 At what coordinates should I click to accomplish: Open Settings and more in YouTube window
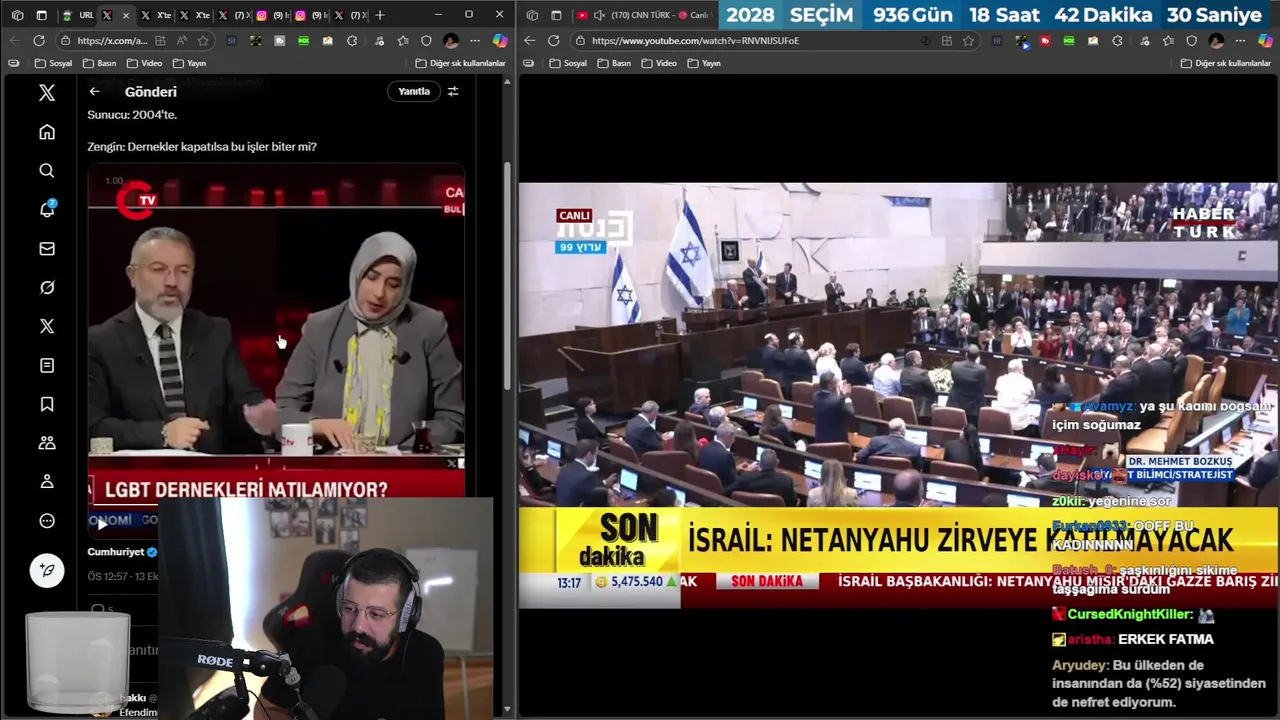[1240, 41]
